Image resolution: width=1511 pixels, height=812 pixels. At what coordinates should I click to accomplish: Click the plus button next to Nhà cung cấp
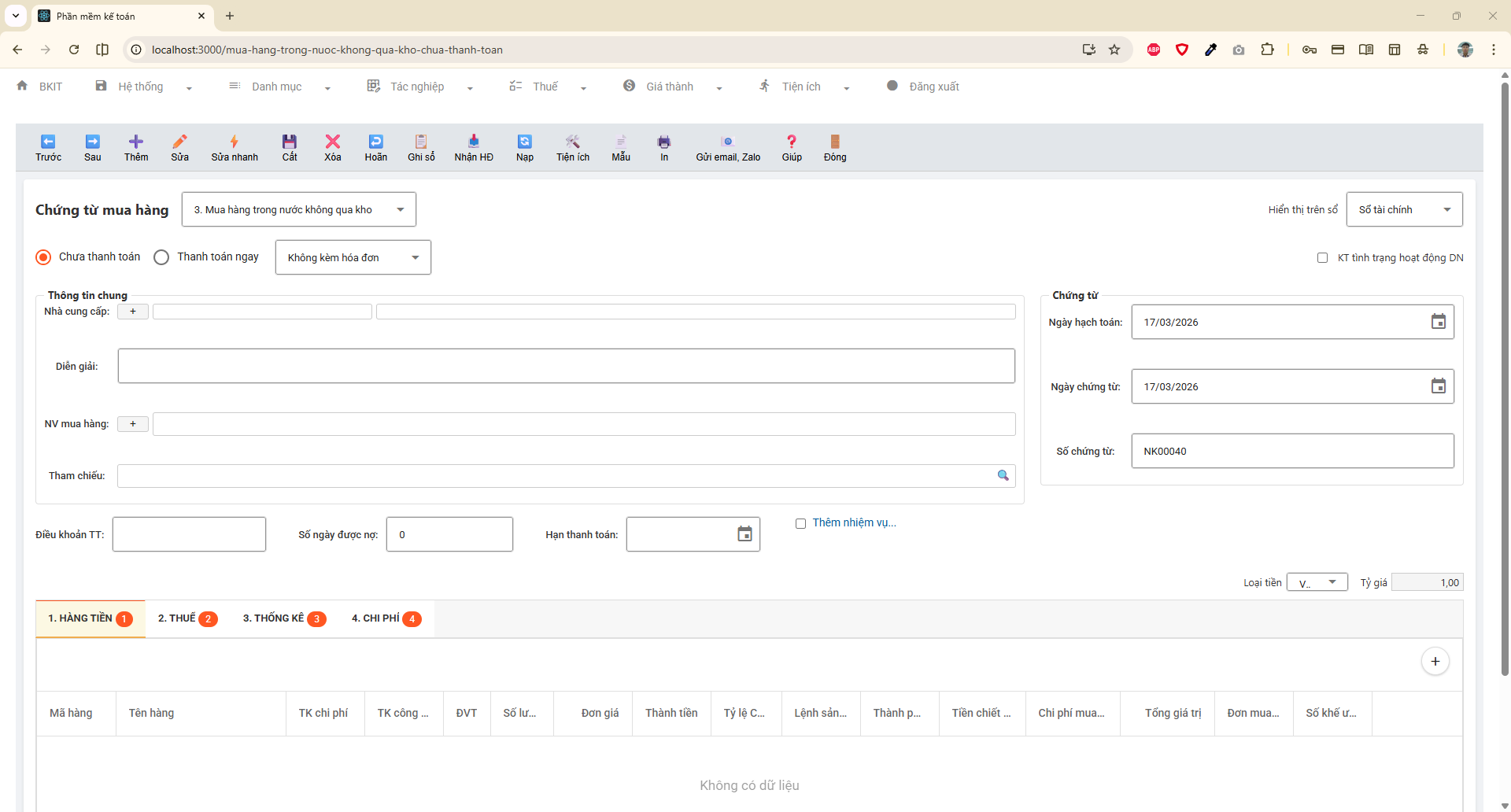tap(133, 312)
